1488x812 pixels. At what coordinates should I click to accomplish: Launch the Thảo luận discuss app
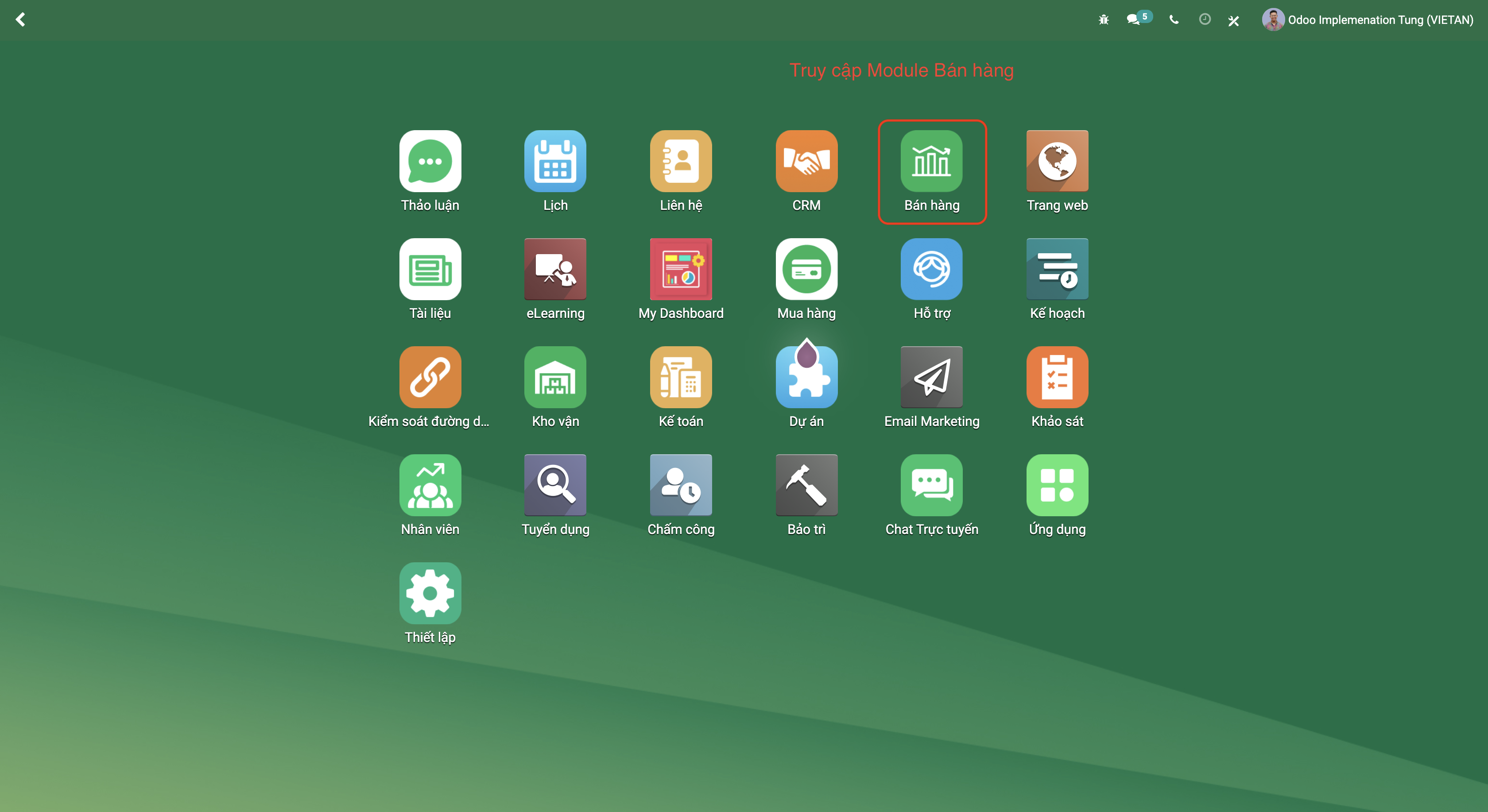[x=430, y=161]
